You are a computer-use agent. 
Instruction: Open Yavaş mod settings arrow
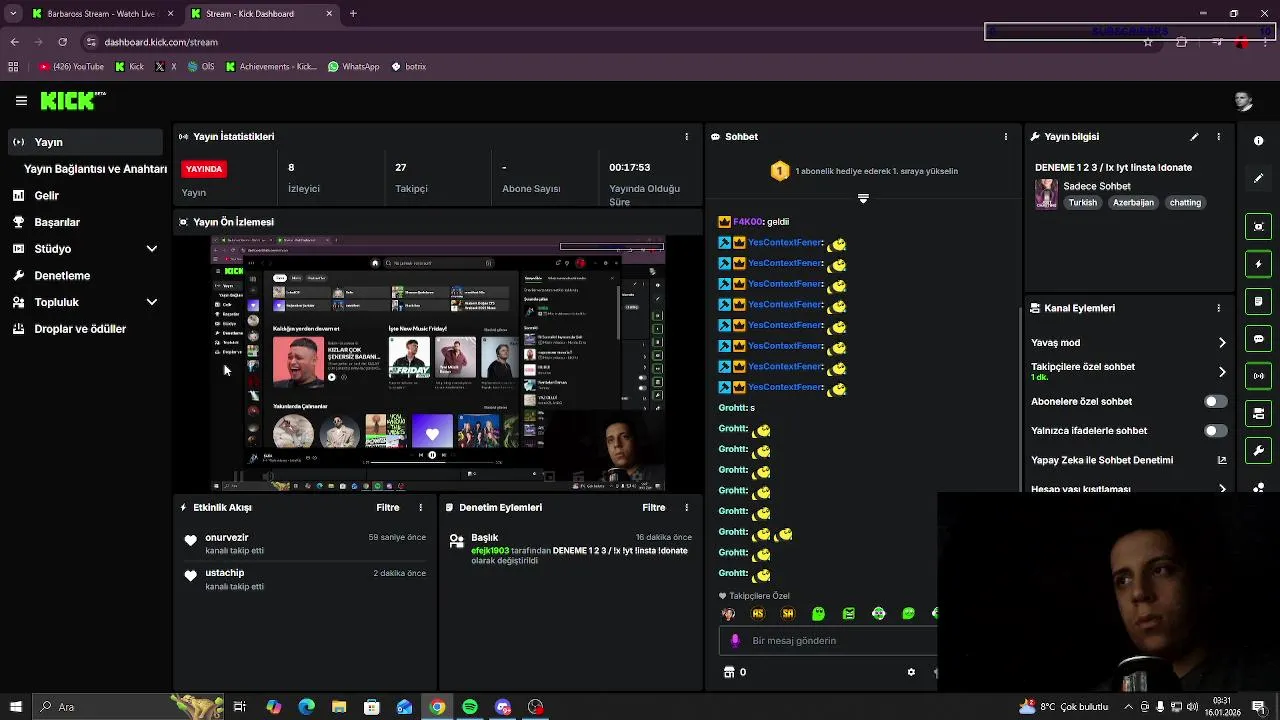pyautogui.click(x=1222, y=343)
